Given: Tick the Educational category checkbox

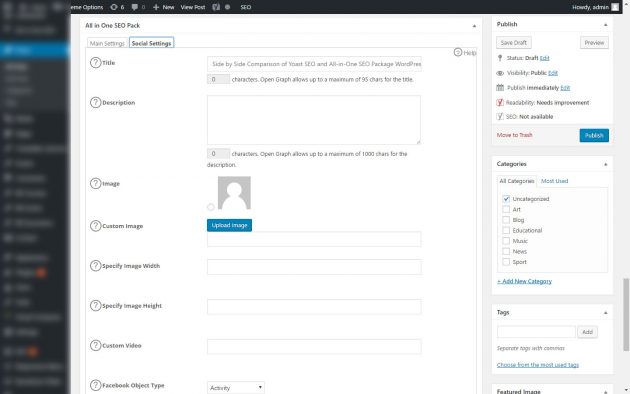Looking at the screenshot, I should pos(506,230).
